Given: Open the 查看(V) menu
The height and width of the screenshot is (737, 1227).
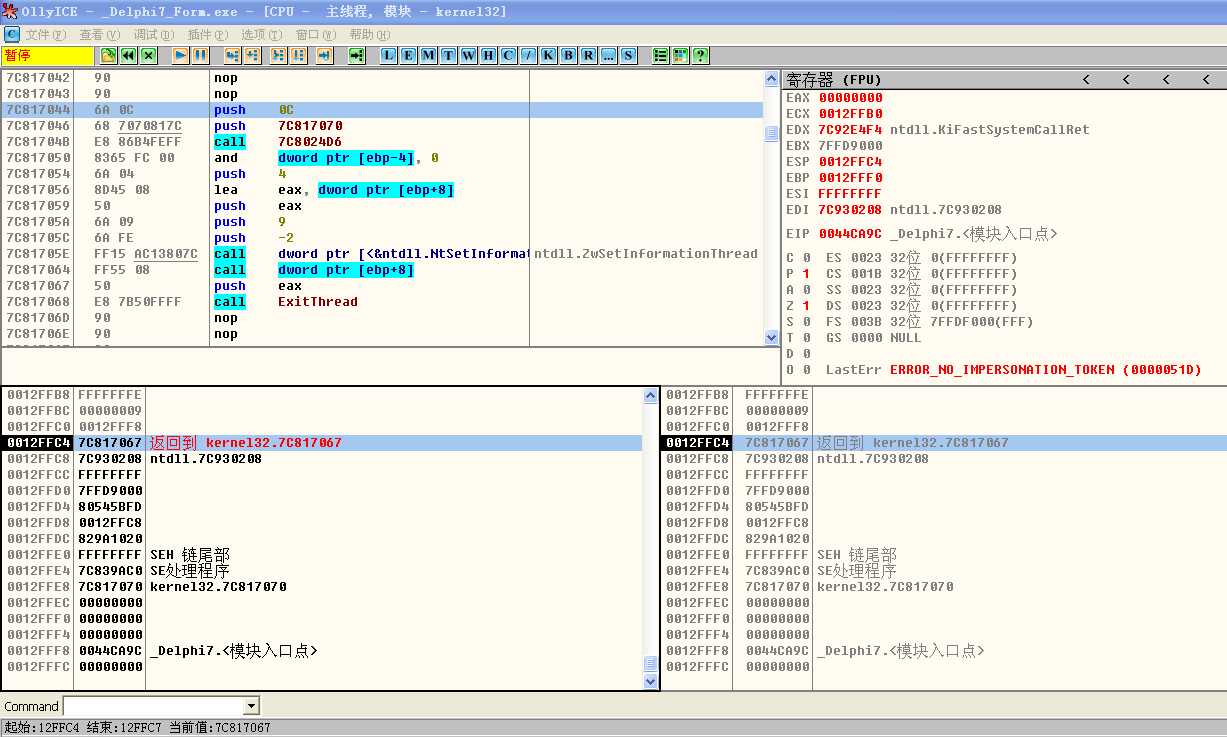Looking at the screenshot, I should tap(99, 35).
